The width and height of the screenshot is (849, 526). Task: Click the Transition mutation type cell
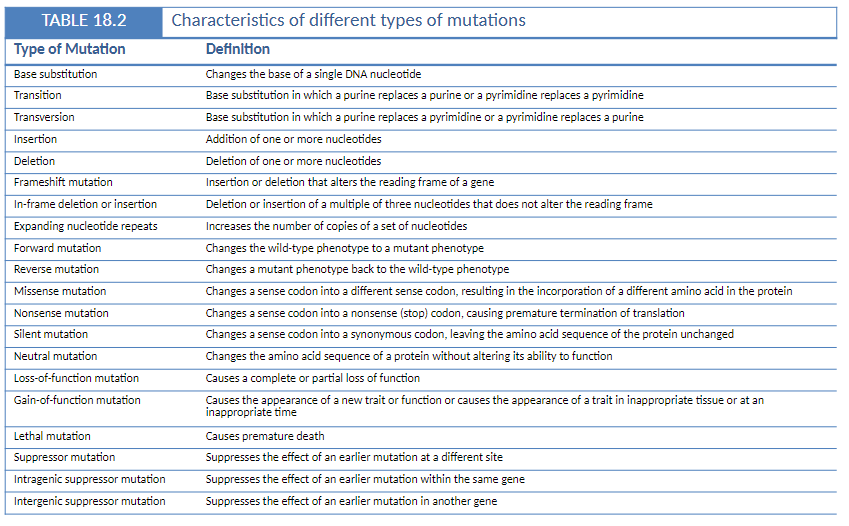point(38,95)
